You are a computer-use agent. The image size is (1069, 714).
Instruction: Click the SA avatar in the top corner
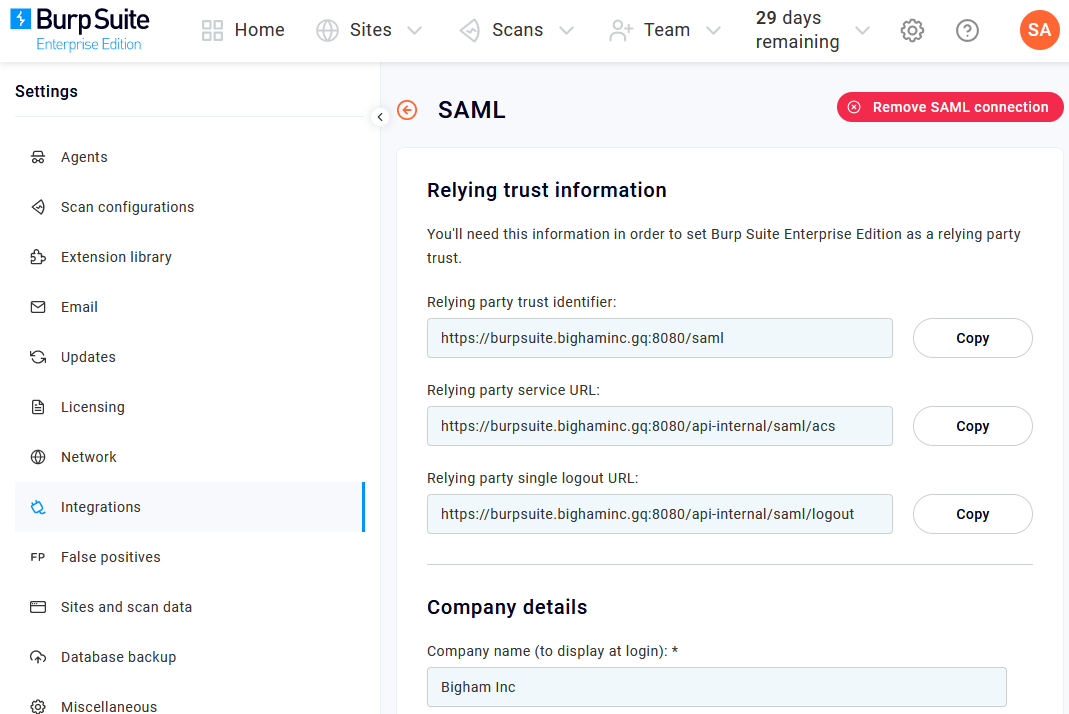coord(1039,30)
